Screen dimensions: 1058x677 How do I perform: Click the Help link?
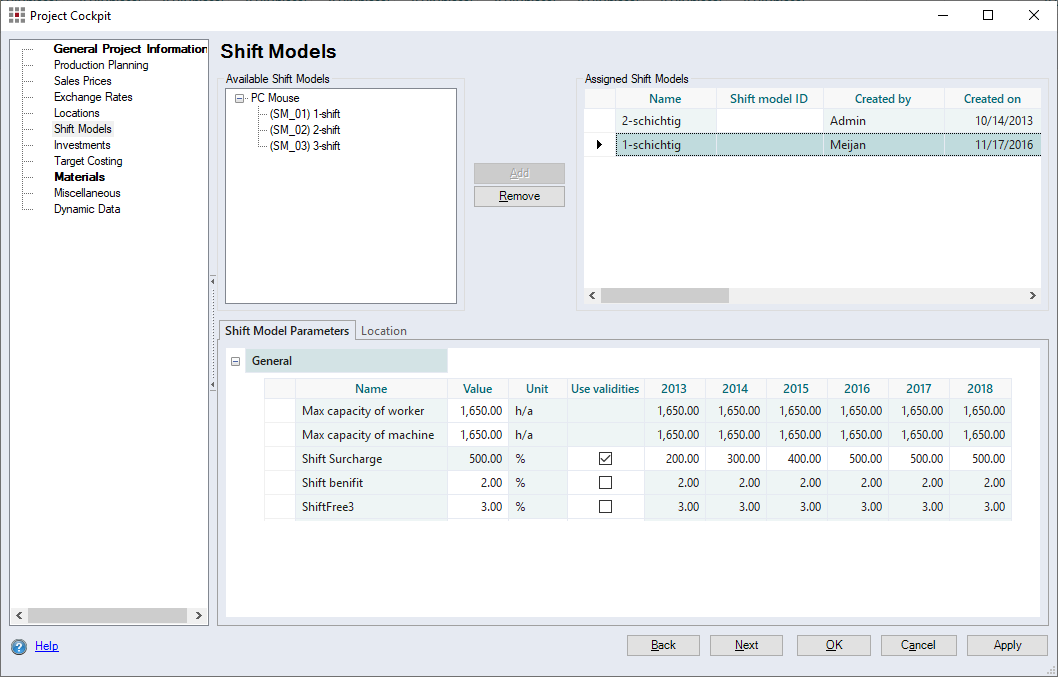tap(46, 646)
